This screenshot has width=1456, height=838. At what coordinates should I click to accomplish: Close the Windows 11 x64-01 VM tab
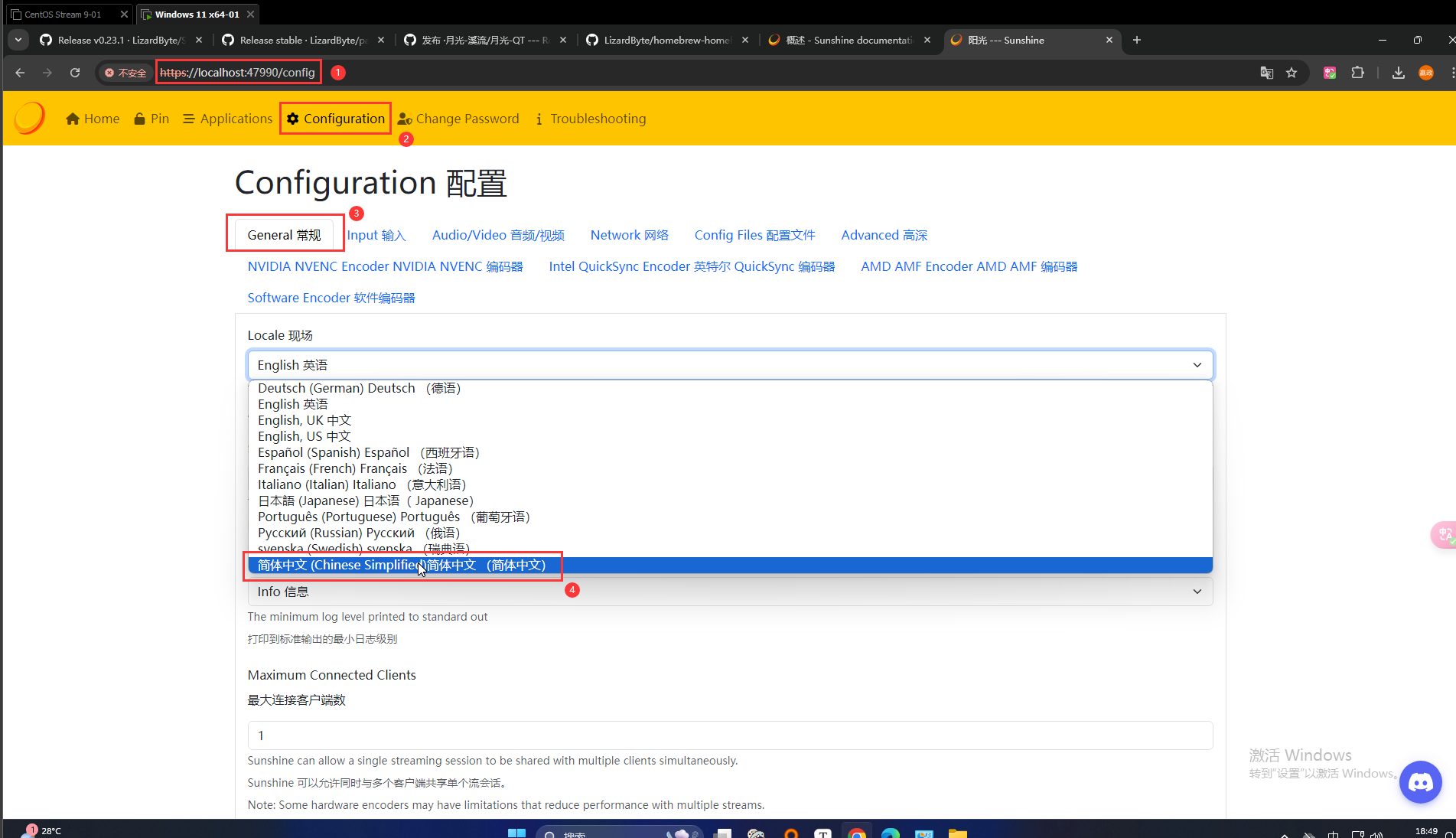click(x=250, y=14)
